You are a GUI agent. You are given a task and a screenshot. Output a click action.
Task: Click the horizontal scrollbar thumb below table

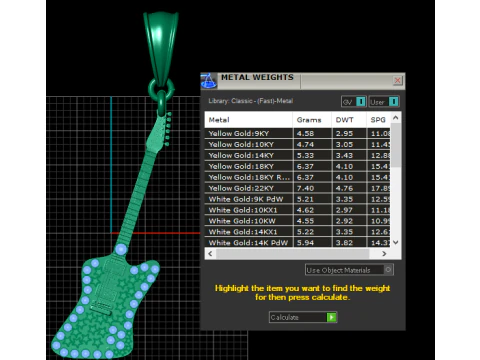(292, 254)
